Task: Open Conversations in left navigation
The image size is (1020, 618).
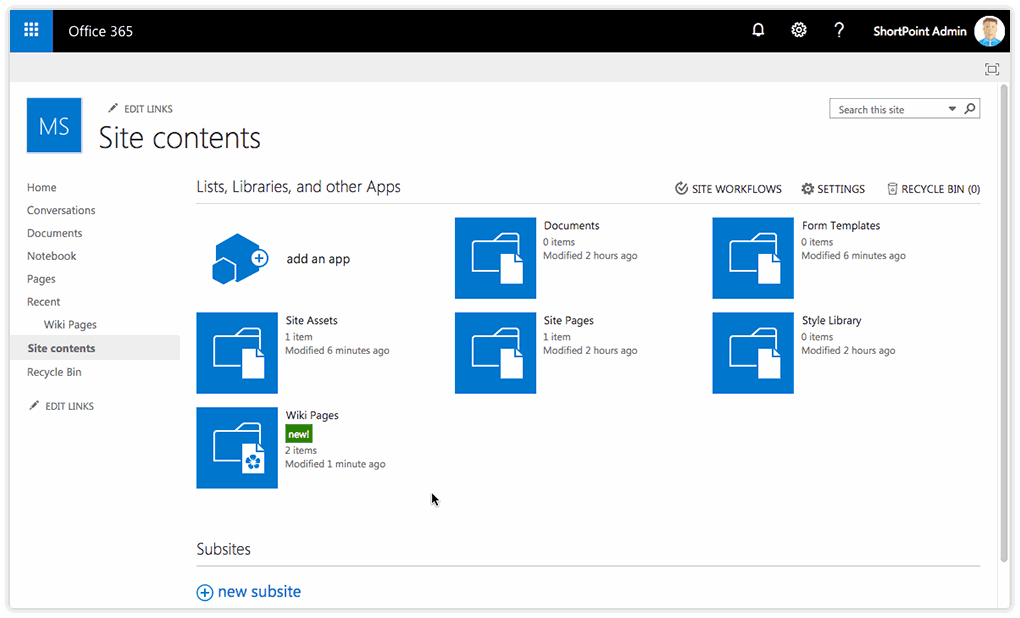Action: 61,210
